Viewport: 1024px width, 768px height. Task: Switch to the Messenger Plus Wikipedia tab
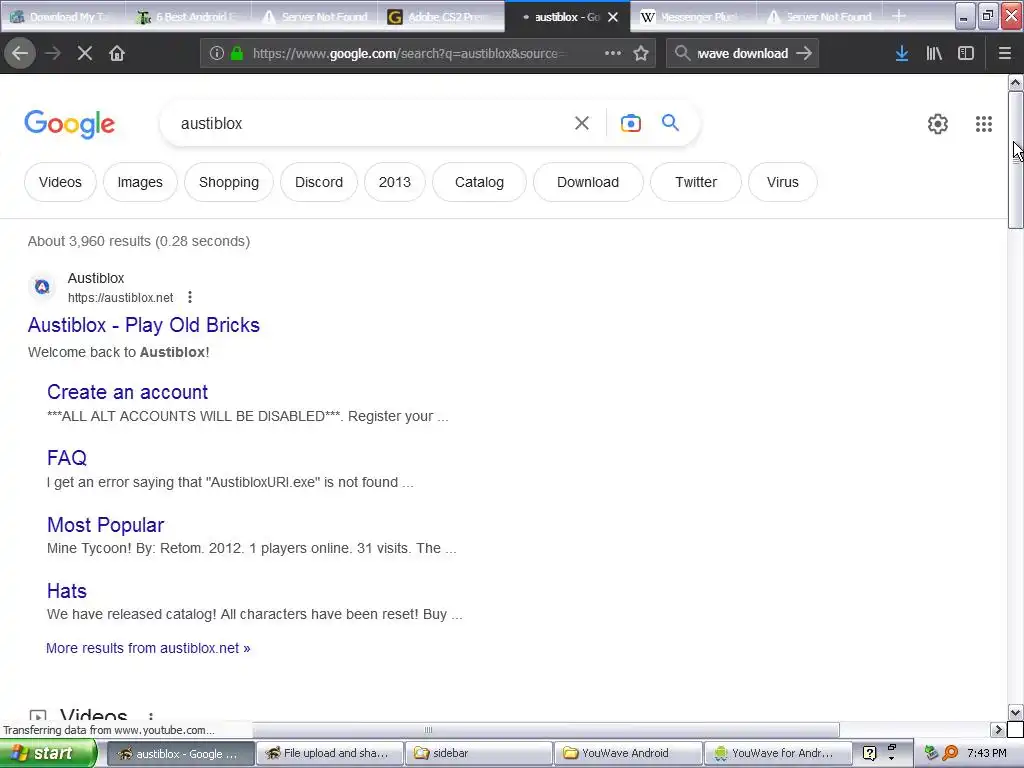[694, 16]
